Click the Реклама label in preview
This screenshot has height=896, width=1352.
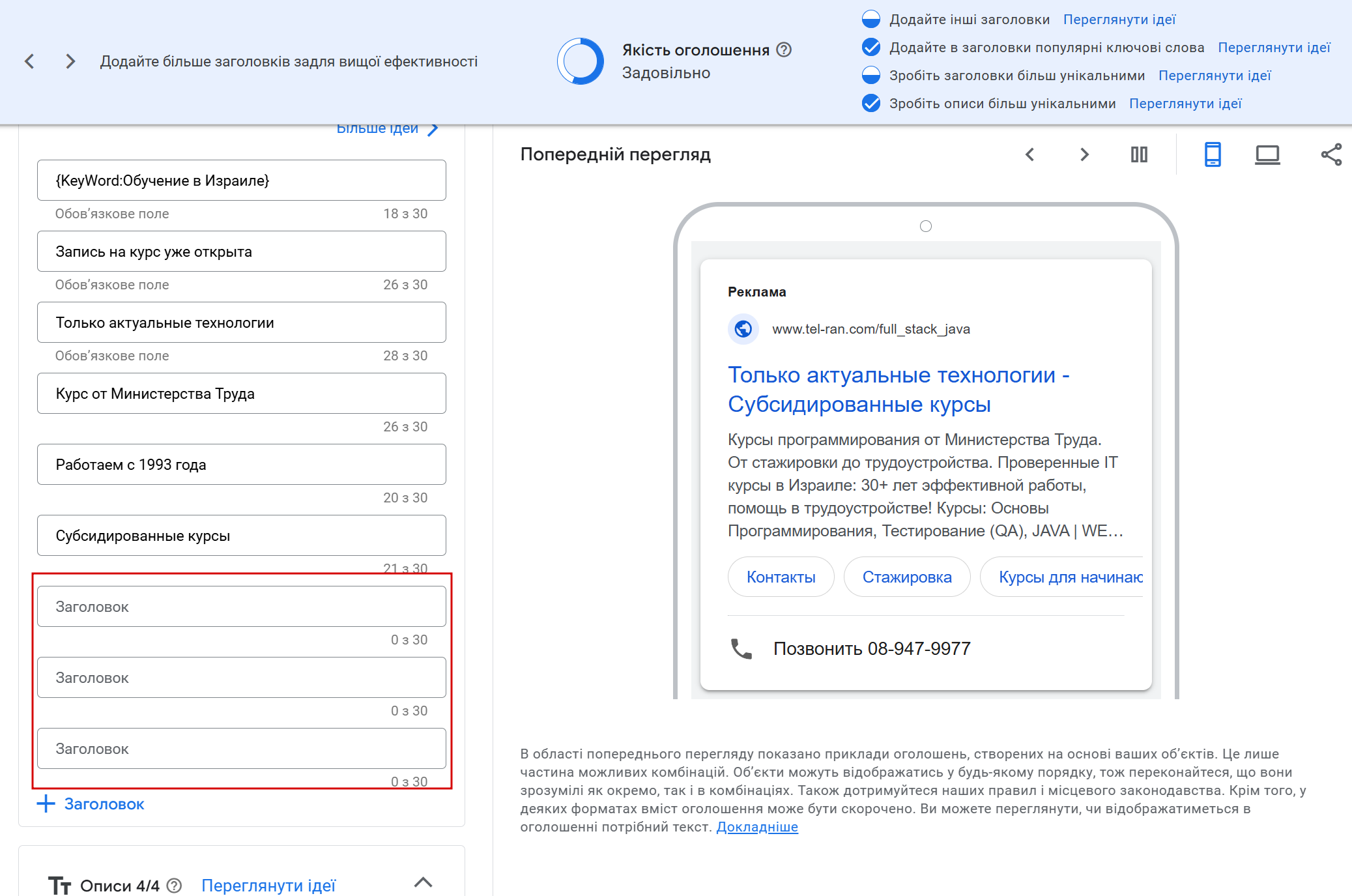click(x=757, y=292)
